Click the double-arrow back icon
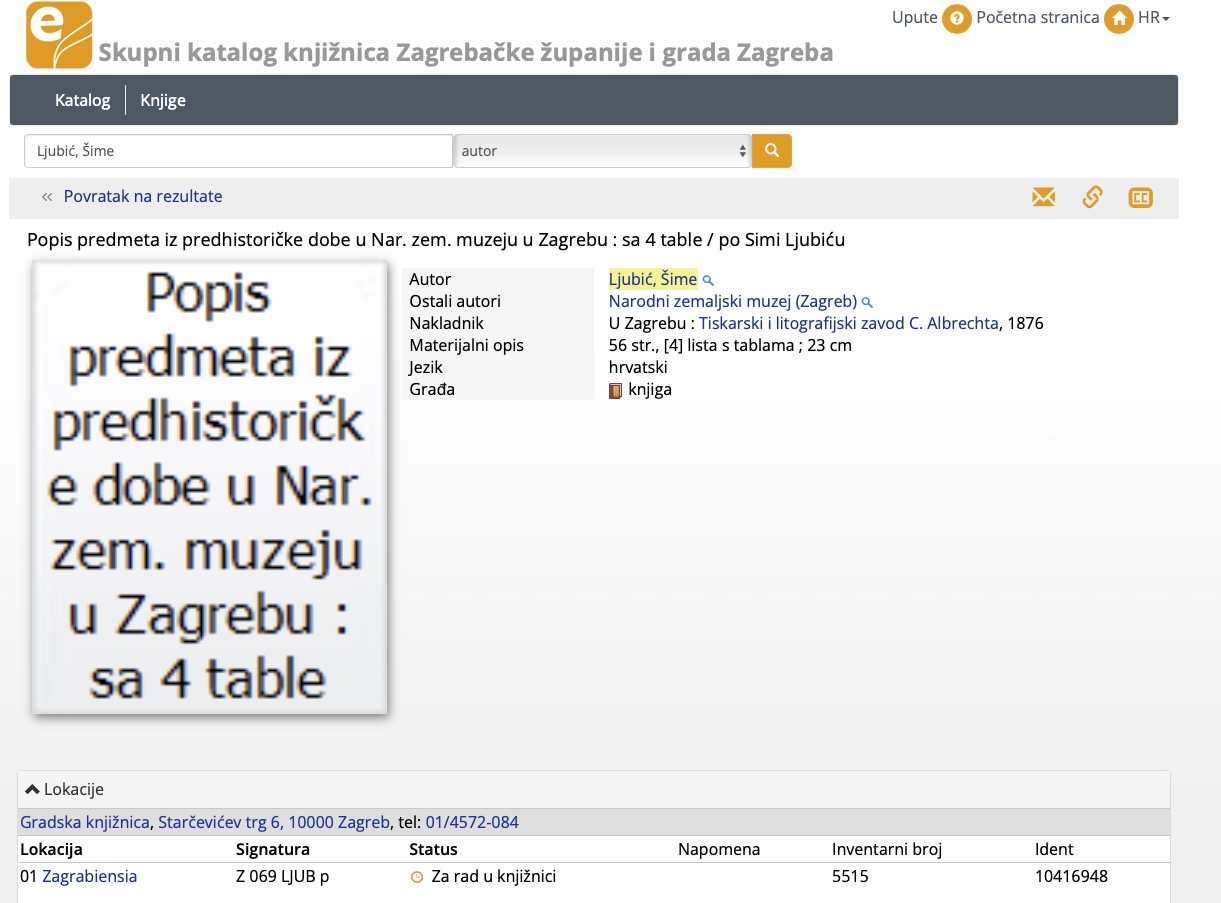This screenshot has width=1221, height=903. (x=47, y=197)
